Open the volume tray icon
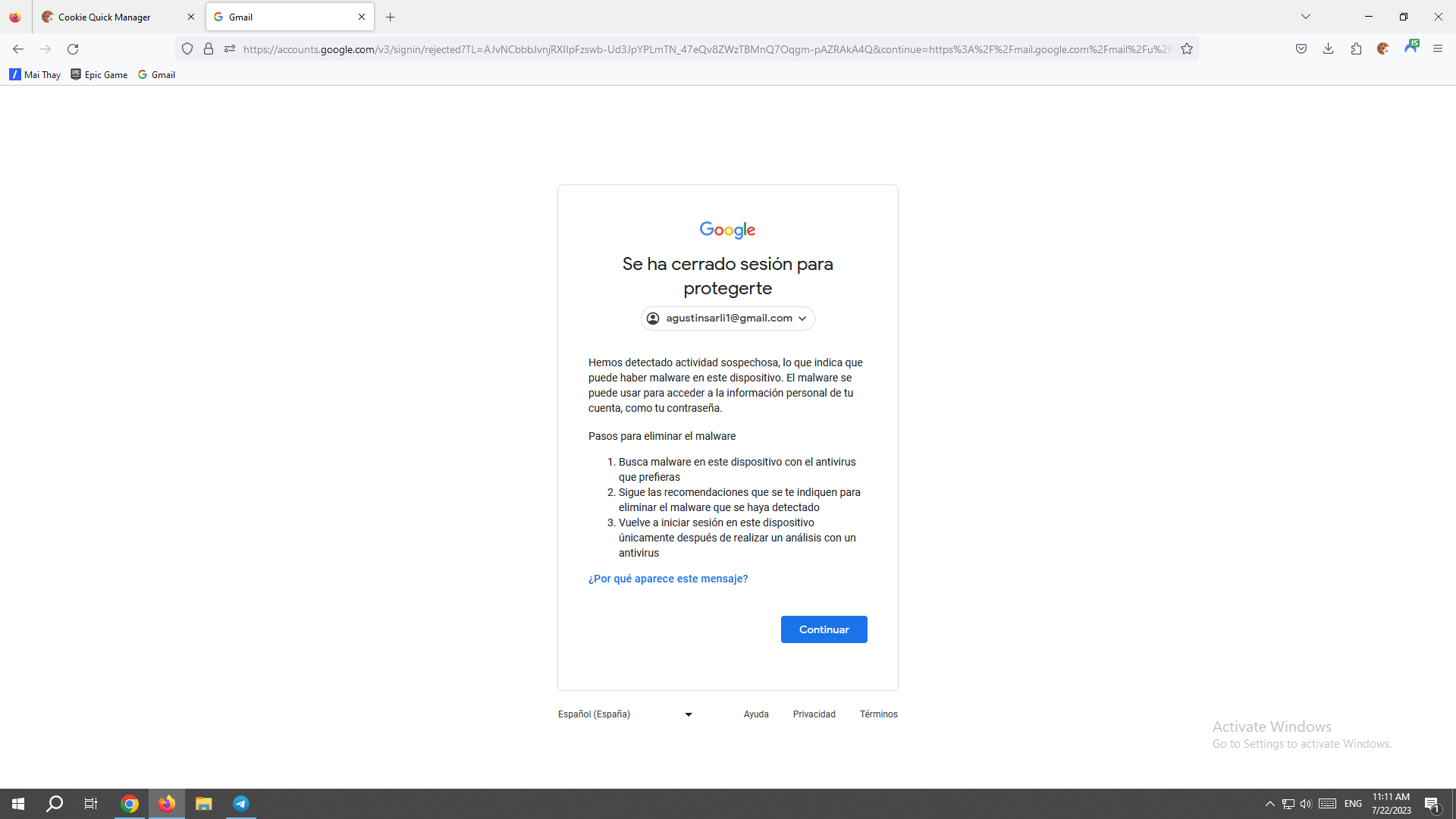This screenshot has width=1456, height=819. [x=1306, y=804]
